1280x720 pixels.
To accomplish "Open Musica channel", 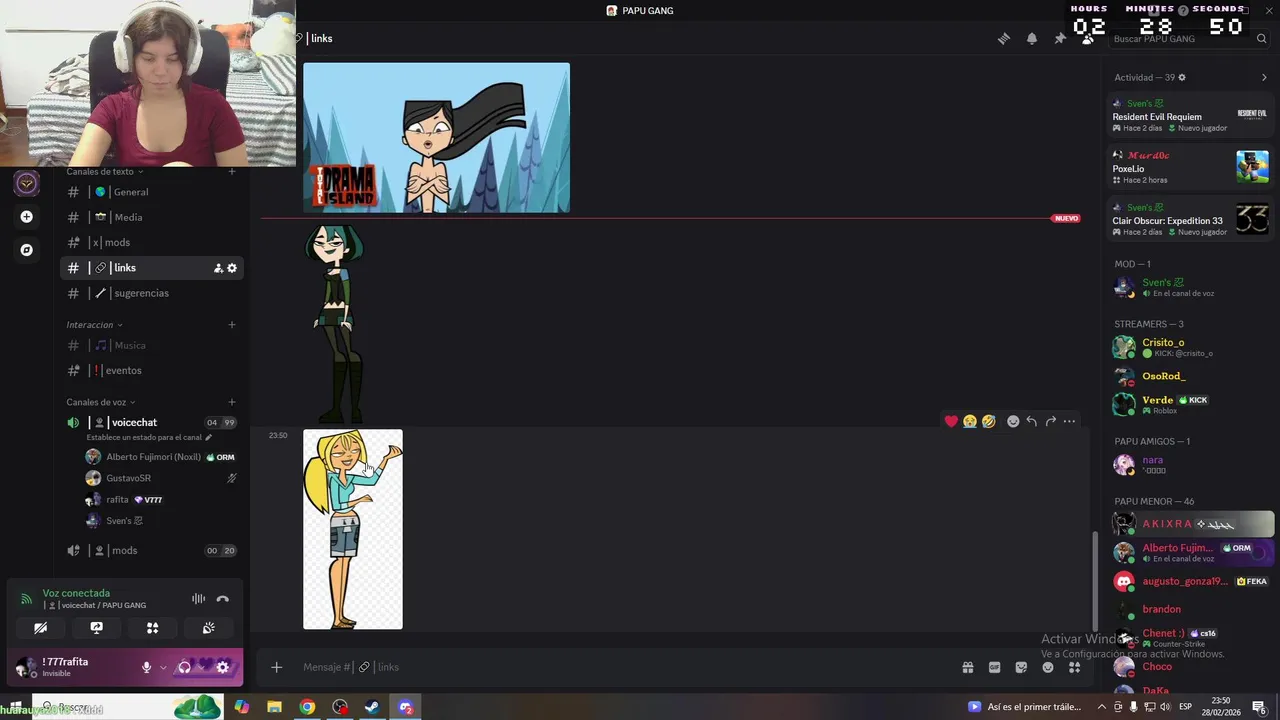I will click(151, 345).
